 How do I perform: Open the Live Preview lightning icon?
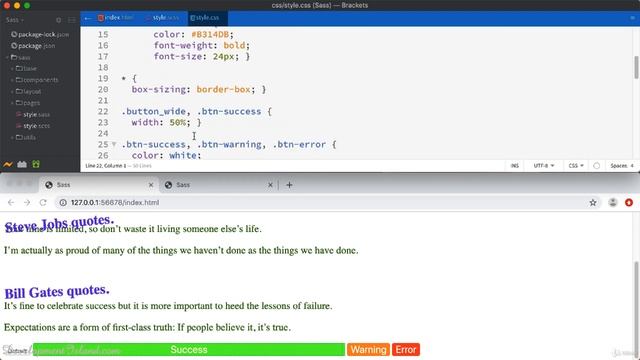8,164
